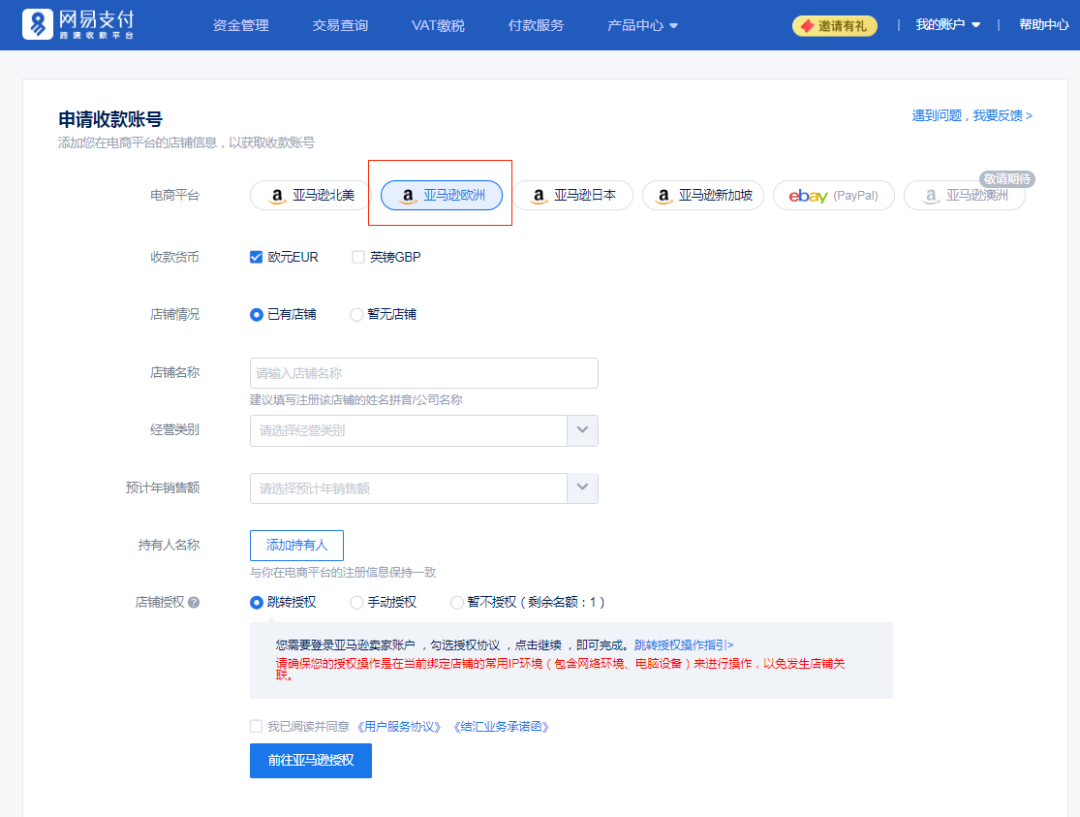Screen dimensions: 1080x817
Task: Check the 我已阅读并同意 agreement checkbox
Action: click(256, 725)
